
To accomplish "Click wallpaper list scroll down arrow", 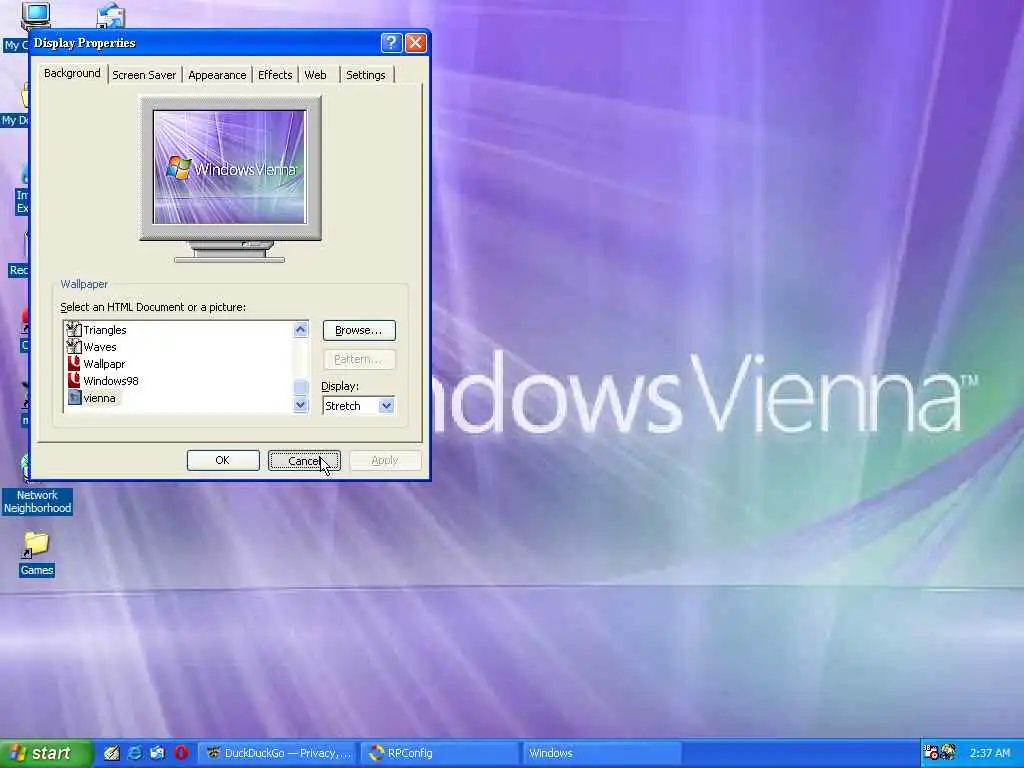I will tap(300, 405).
